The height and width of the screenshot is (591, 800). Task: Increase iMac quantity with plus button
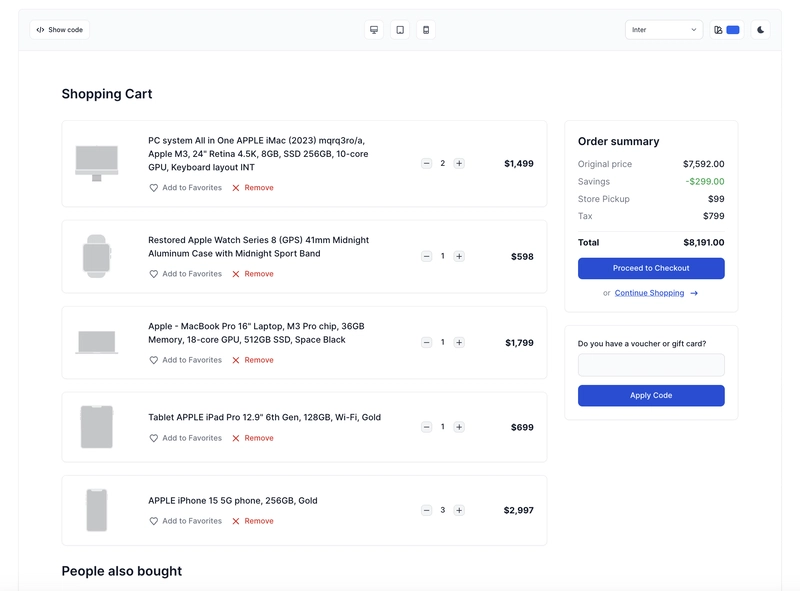459,163
